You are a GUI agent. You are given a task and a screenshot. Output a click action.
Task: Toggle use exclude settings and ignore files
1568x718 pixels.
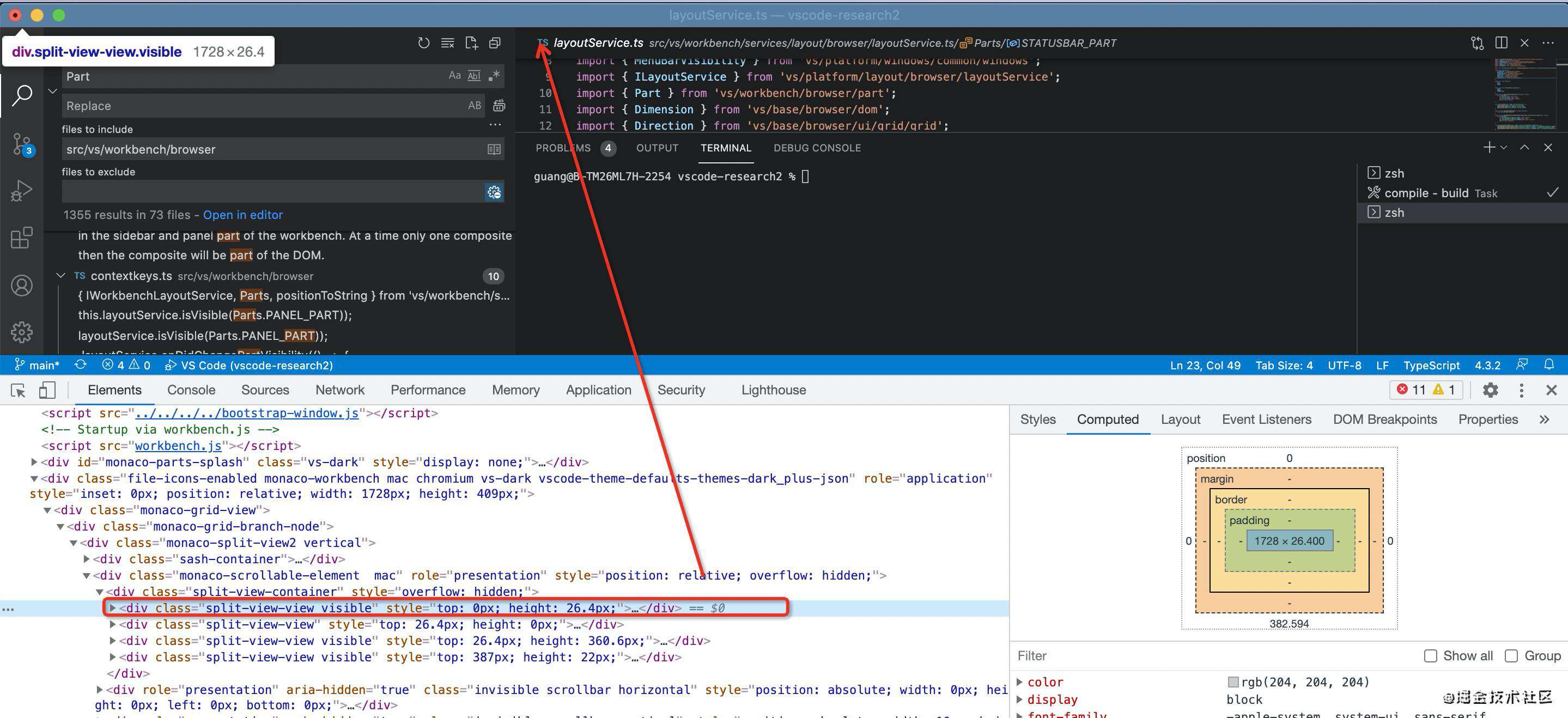[x=494, y=192]
